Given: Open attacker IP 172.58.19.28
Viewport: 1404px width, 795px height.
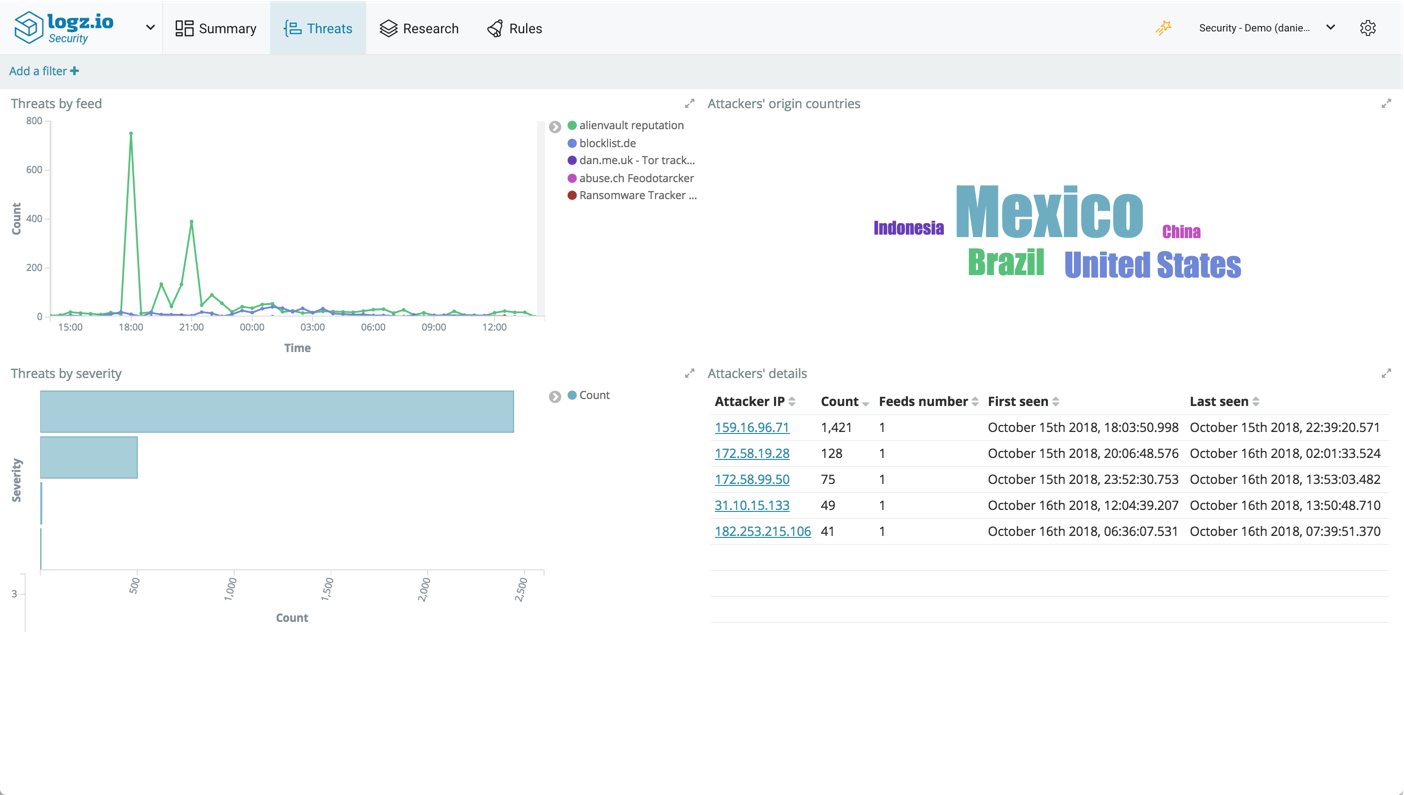Looking at the screenshot, I should pyautogui.click(x=751, y=453).
